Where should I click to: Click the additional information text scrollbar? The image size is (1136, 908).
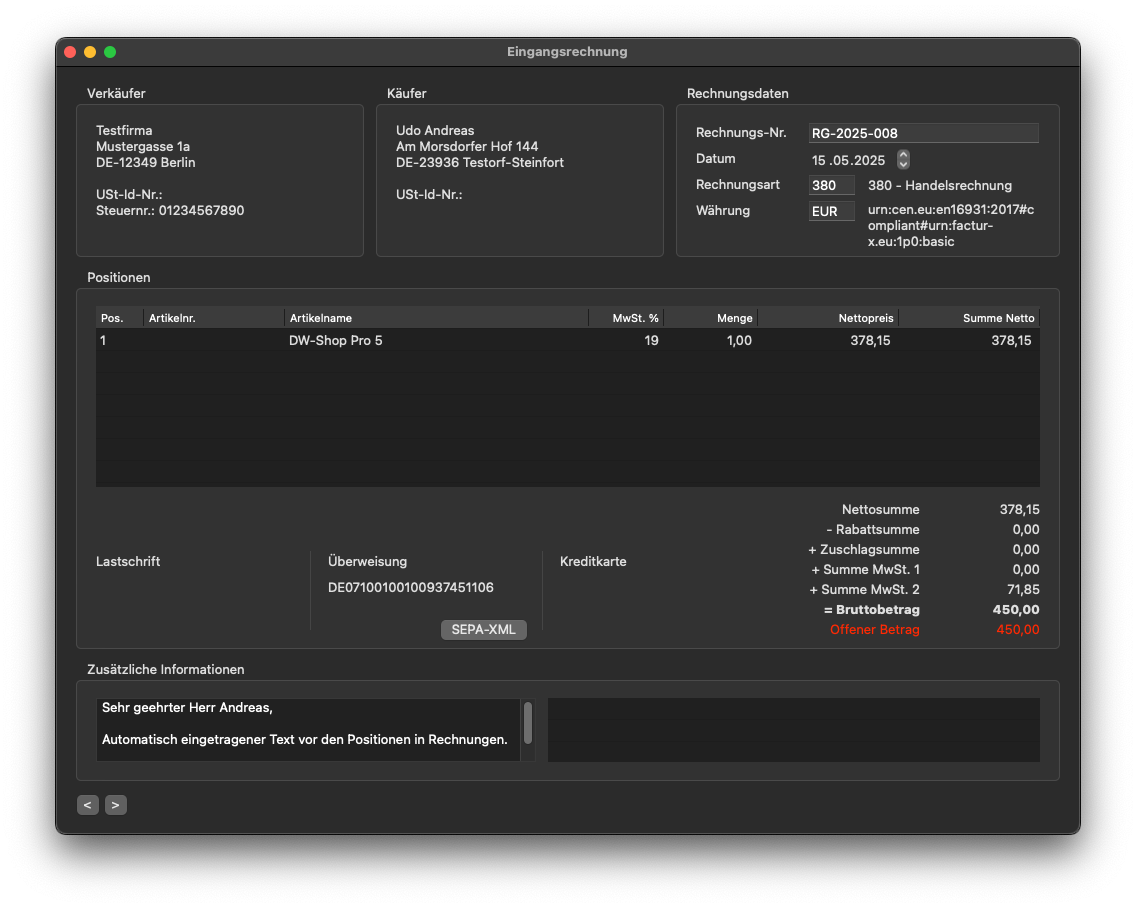pyautogui.click(x=528, y=723)
